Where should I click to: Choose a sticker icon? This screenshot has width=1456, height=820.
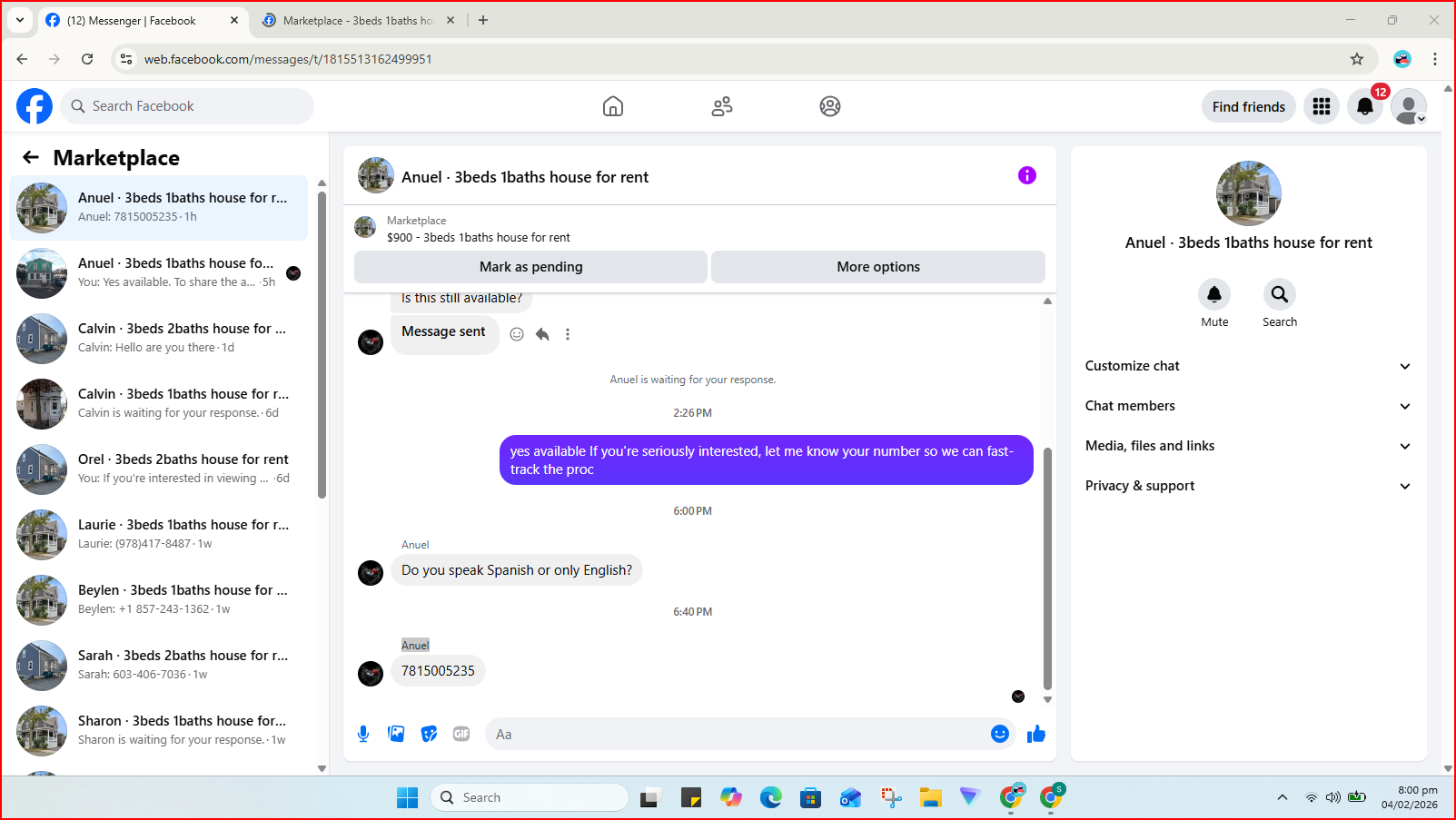(429, 734)
